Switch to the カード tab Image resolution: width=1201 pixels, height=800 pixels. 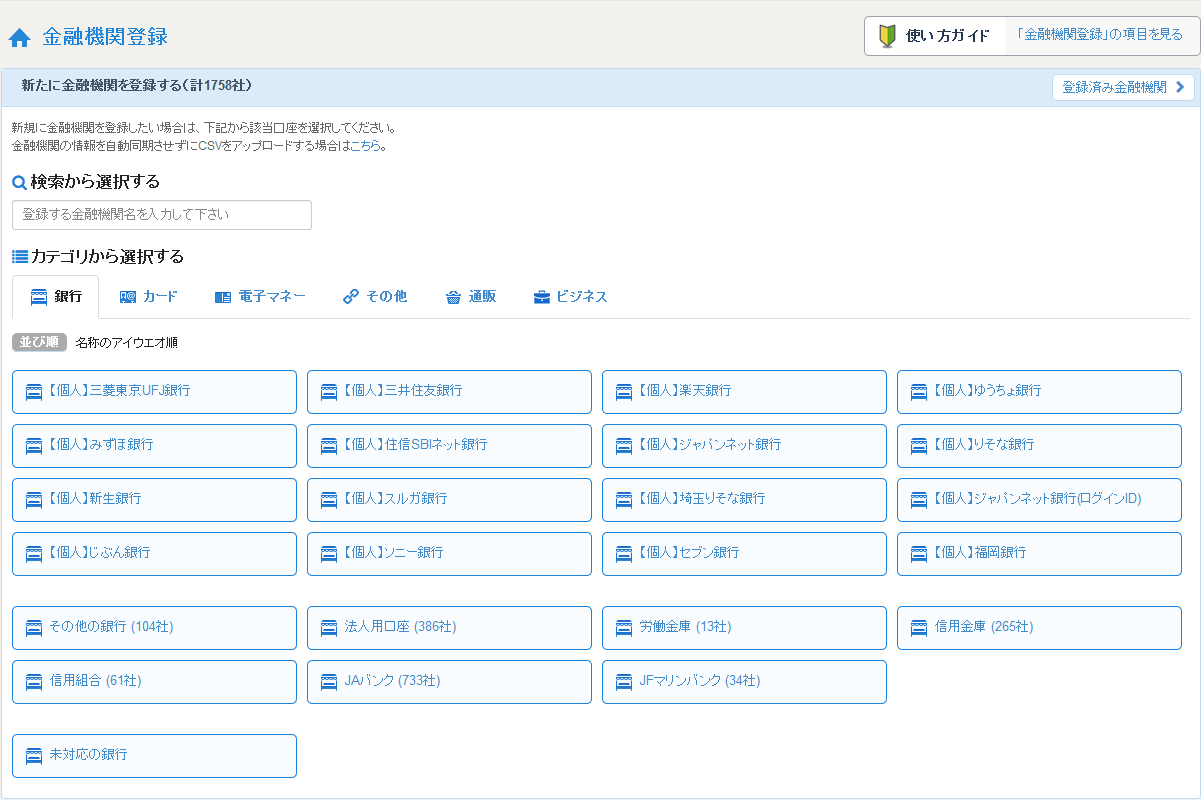pyautogui.click(x=148, y=297)
